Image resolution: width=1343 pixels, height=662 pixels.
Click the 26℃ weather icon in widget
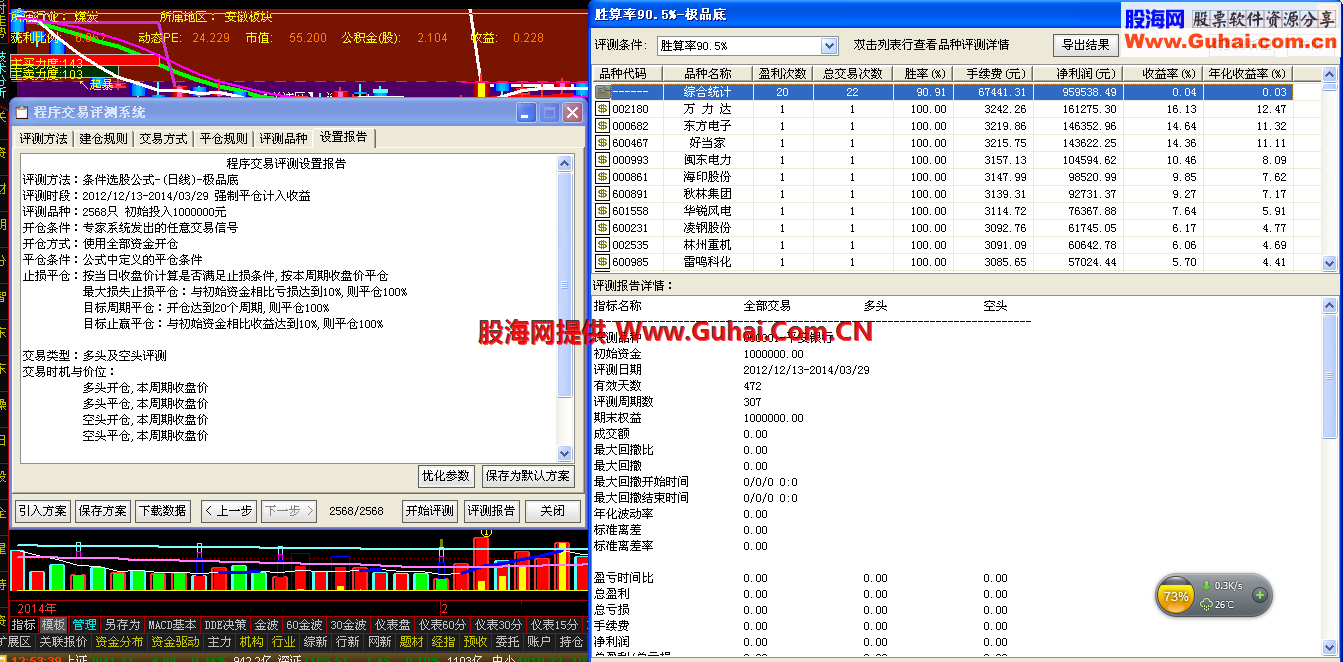point(1207,605)
